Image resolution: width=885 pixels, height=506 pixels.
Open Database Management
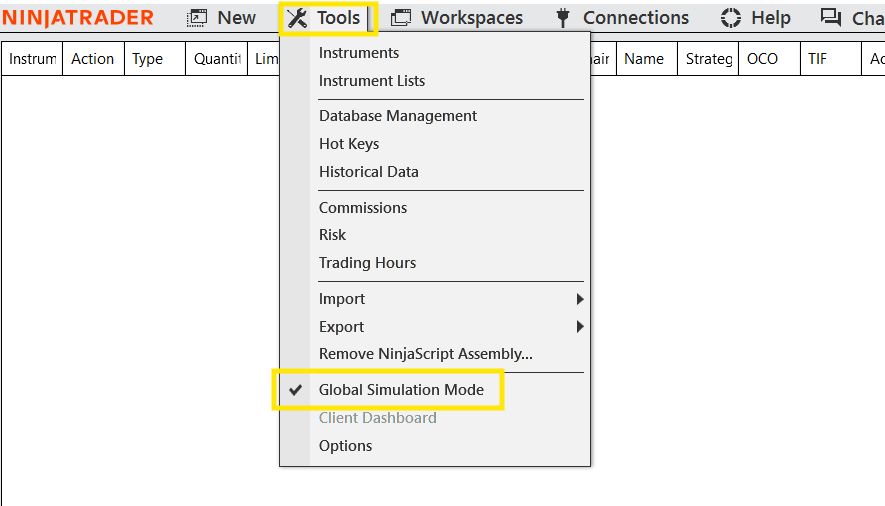click(x=398, y=116)
